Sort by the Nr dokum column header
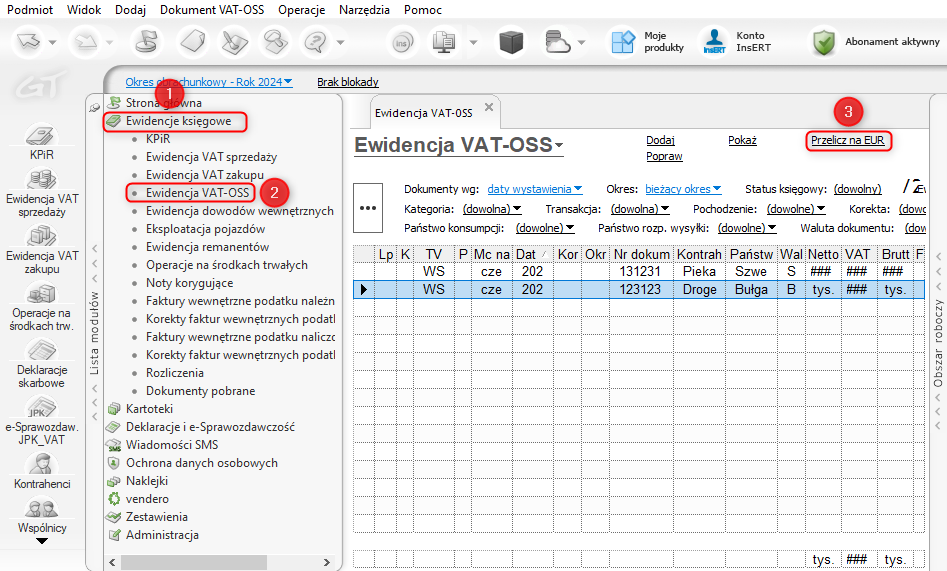Viewport: 947px width, 571px height. pyautogui.click(x=641, y=254)
